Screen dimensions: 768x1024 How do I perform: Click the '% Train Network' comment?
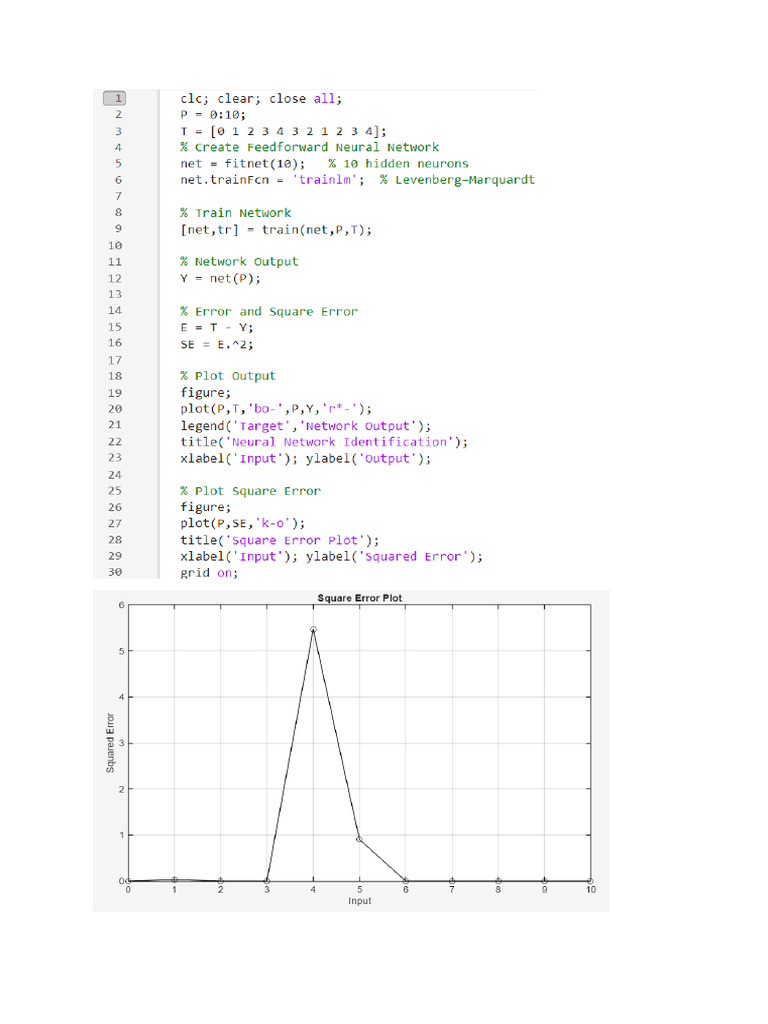tap(236, 213)
